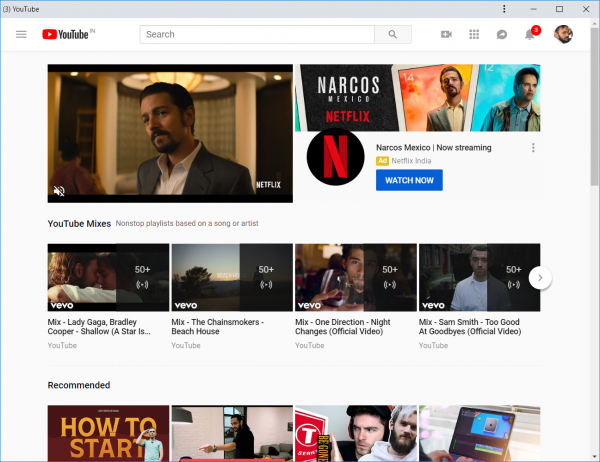Click YouTube label under Chainsmokers mix
This screenshot has width=600, height=462.
pos(186,346)
